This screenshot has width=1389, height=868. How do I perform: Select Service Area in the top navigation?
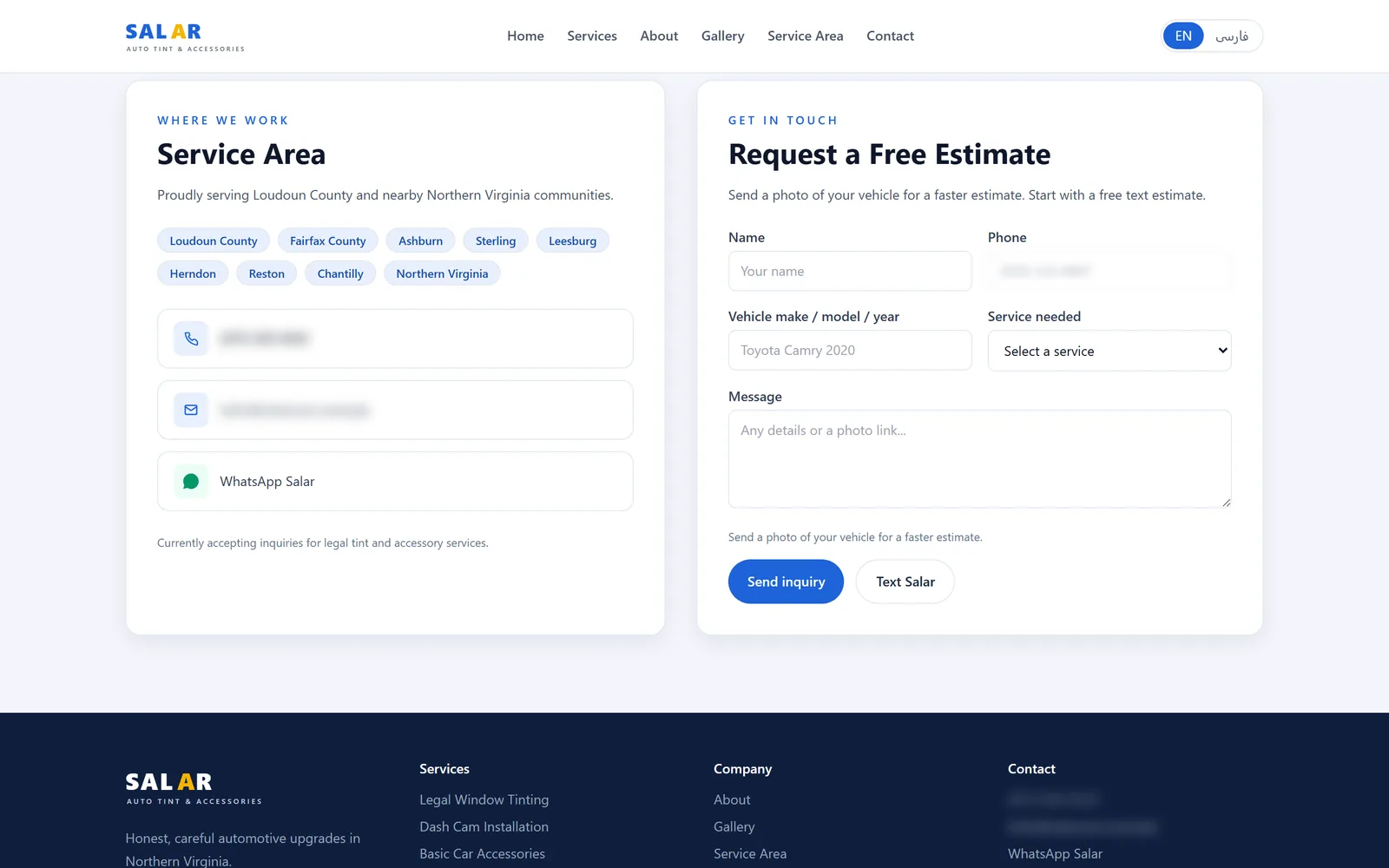[806, 36]
